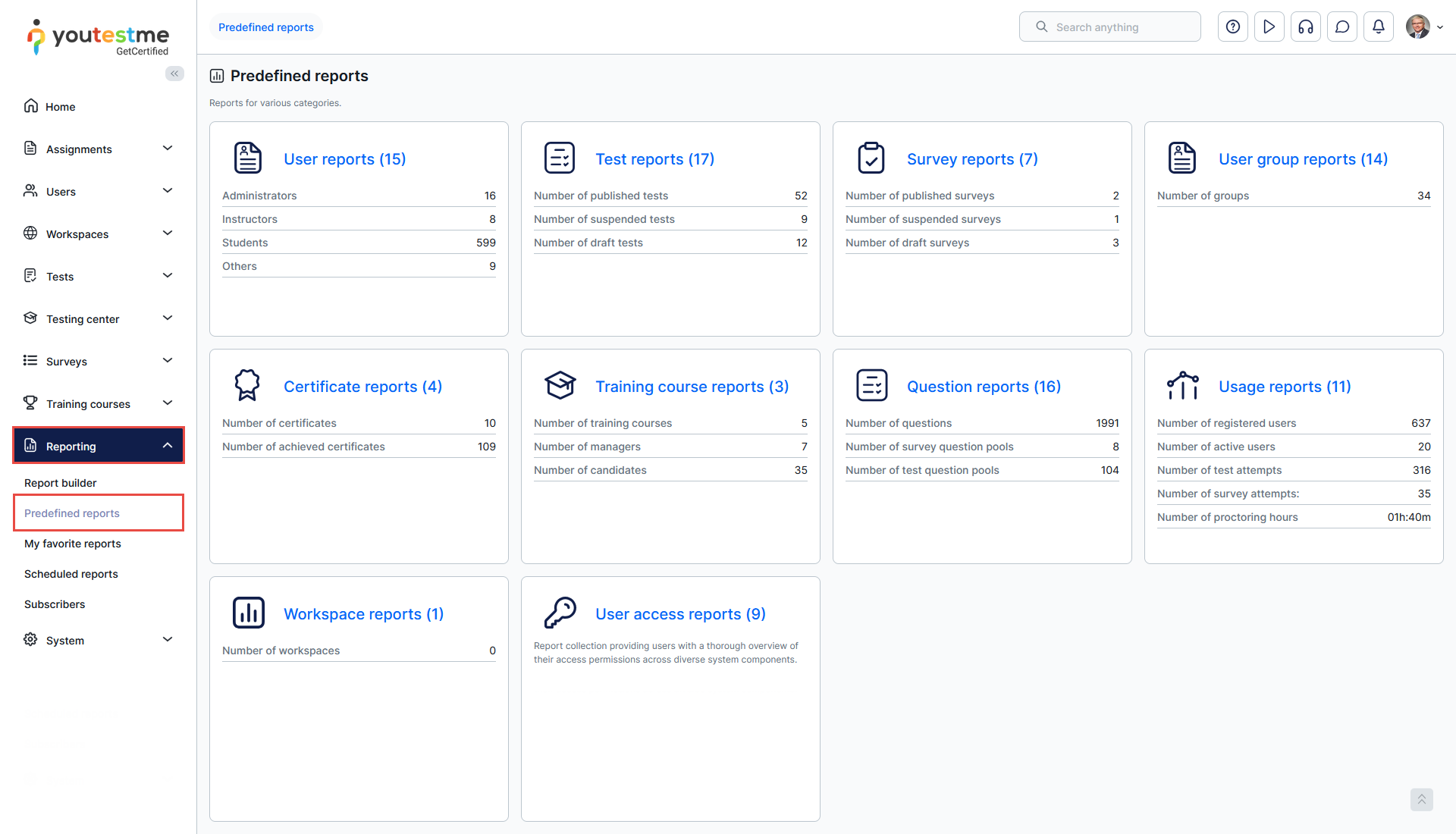Open Test reports (17) link
The width and height of the screenshot is (1456, 834).
[654, 159]
